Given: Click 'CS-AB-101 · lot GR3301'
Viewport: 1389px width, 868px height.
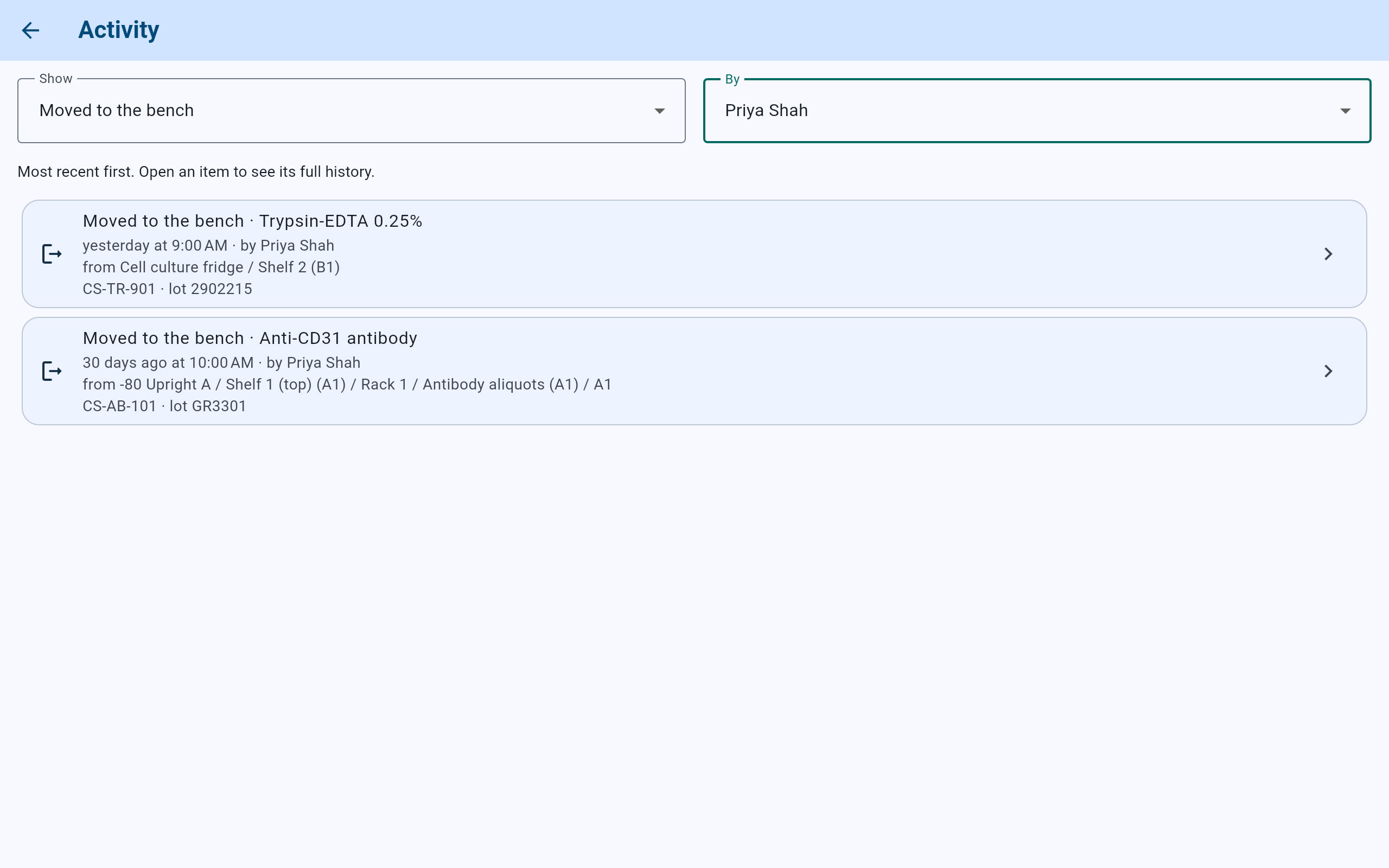Looking at the screenshot, I should point(164,406).
